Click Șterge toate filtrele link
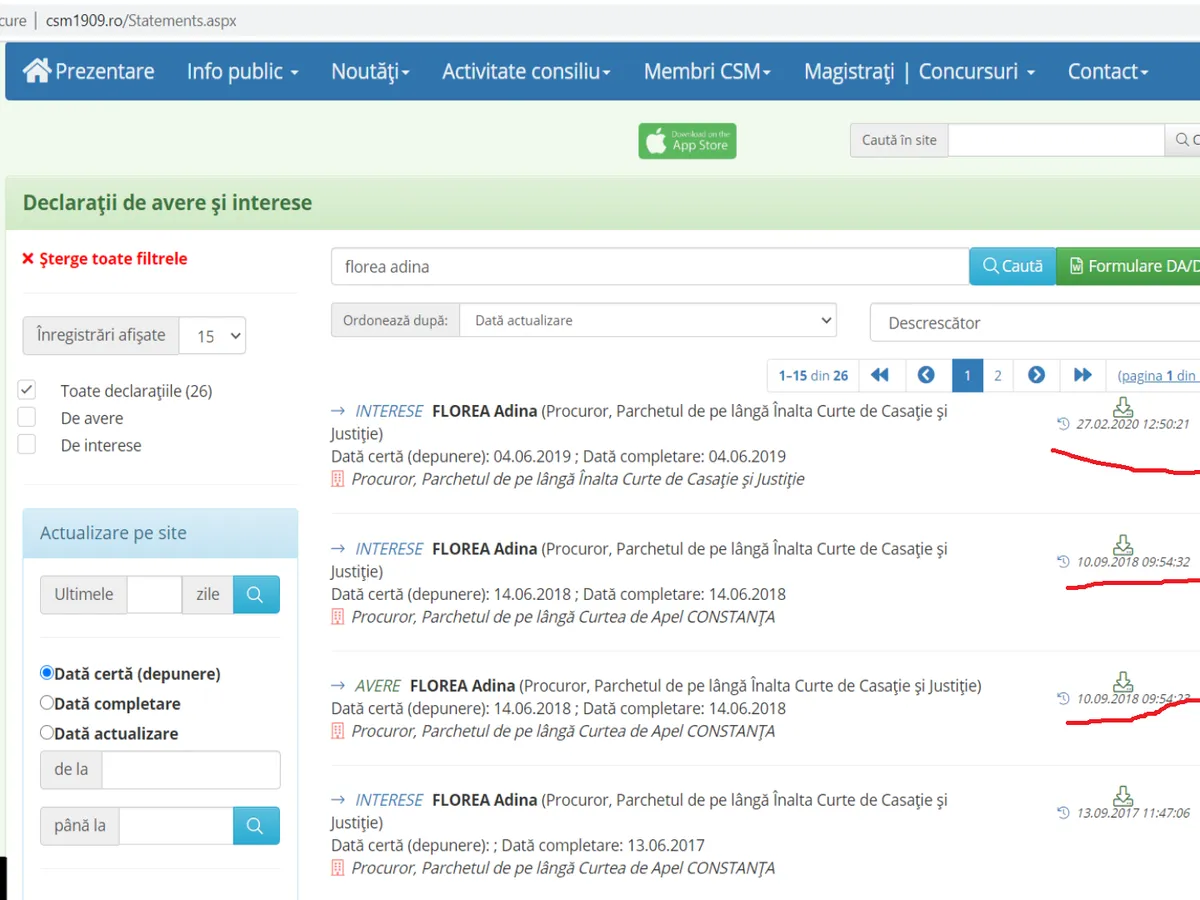The width and height of the screenshot is (1200, 900). [x=104, y=259]
